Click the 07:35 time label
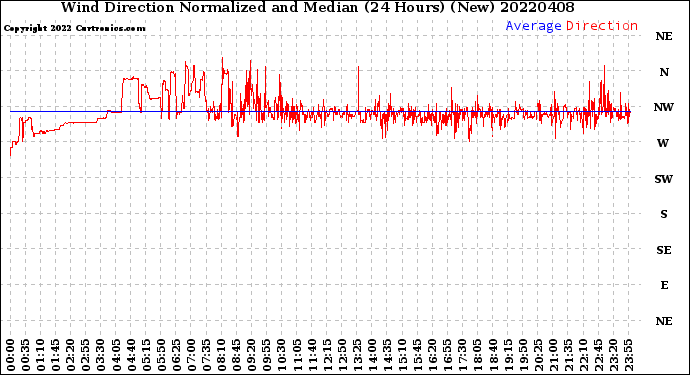The width and height of the screenshot is (690, 375). tap(206, 355)
